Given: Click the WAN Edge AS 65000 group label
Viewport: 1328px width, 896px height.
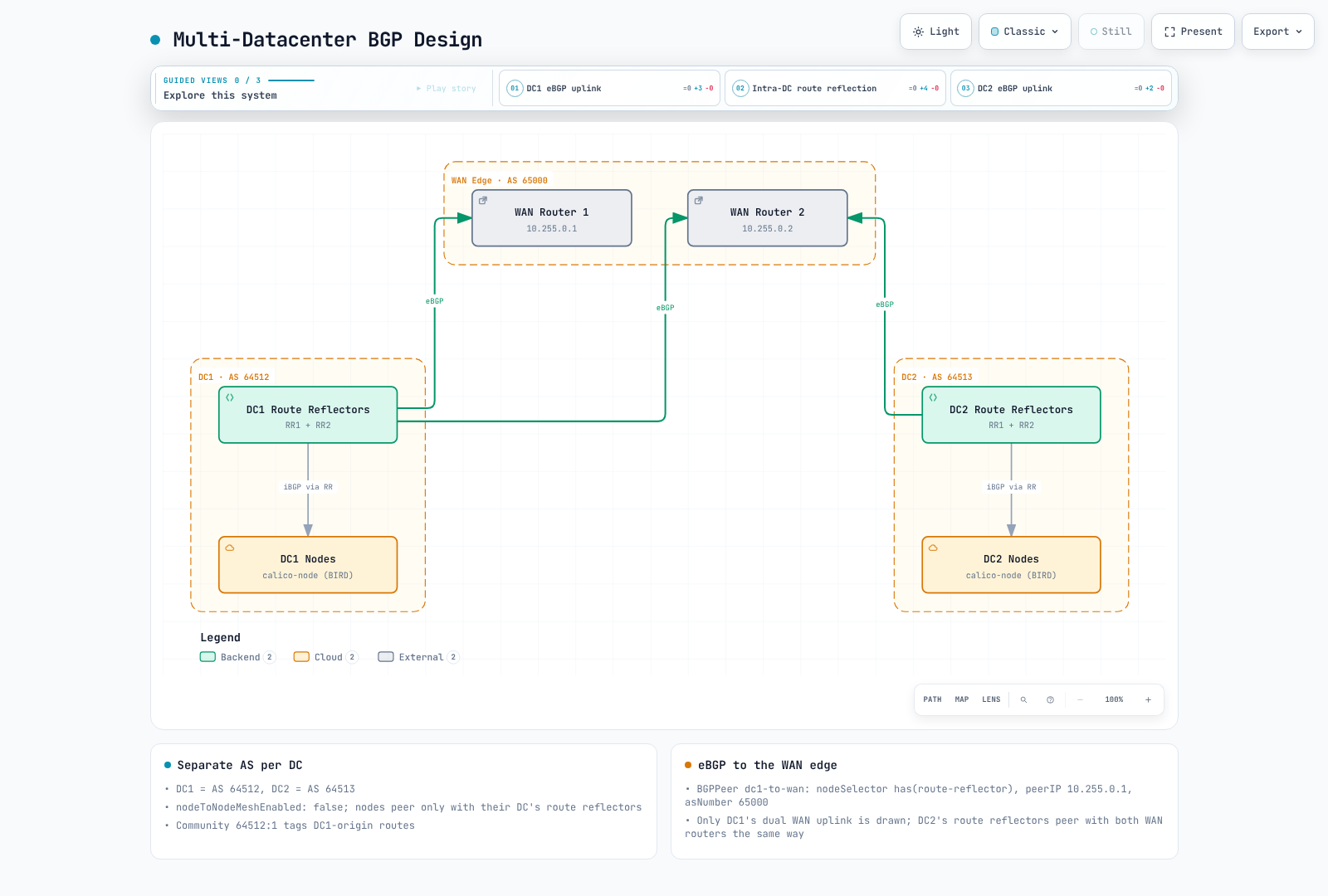Looking at the screenshot, I should 500,180.
